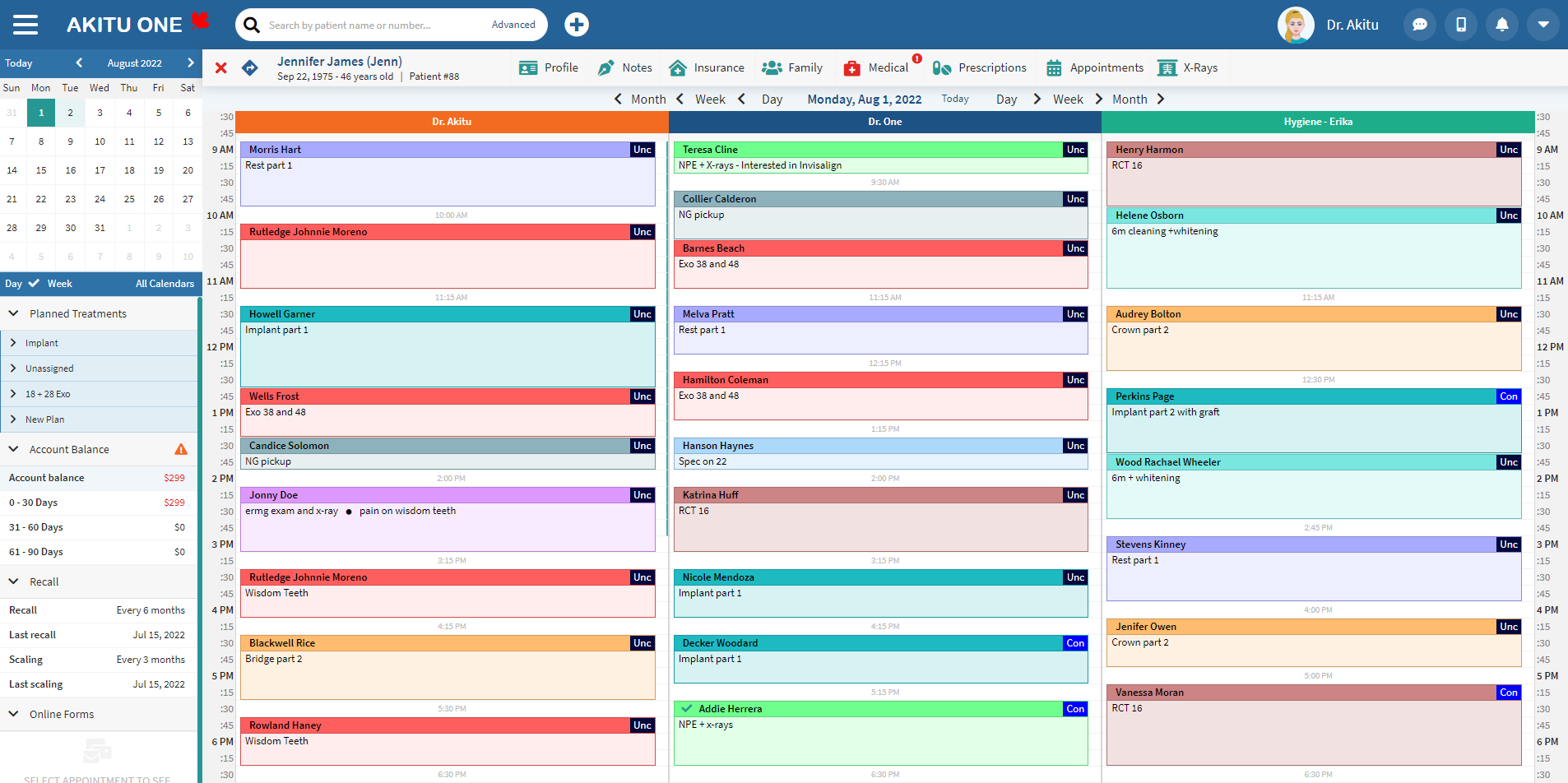Open the patient Notes
This screenshot has height=783, width=1568.
(625, 67)
